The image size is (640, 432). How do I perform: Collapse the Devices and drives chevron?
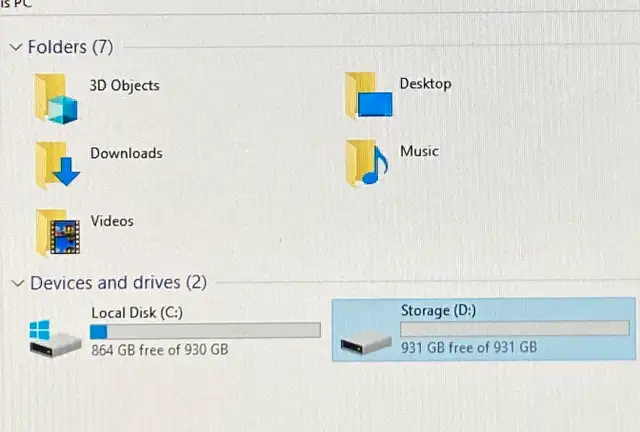(x=18, y=283)
